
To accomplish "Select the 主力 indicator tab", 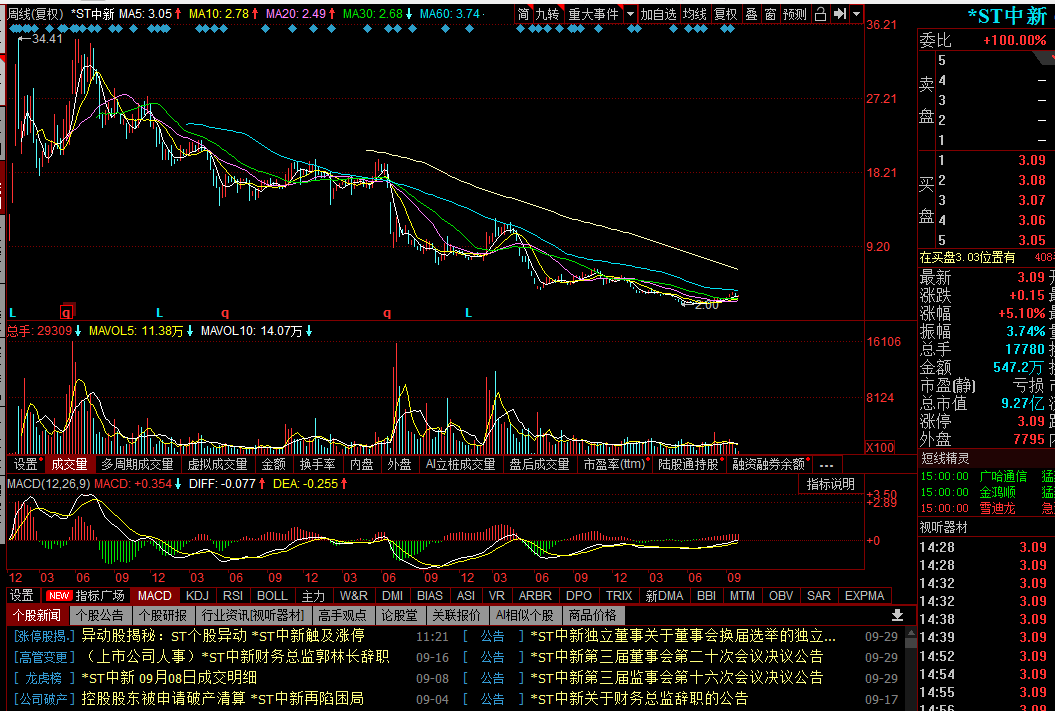I will click(x=313, y=595).
